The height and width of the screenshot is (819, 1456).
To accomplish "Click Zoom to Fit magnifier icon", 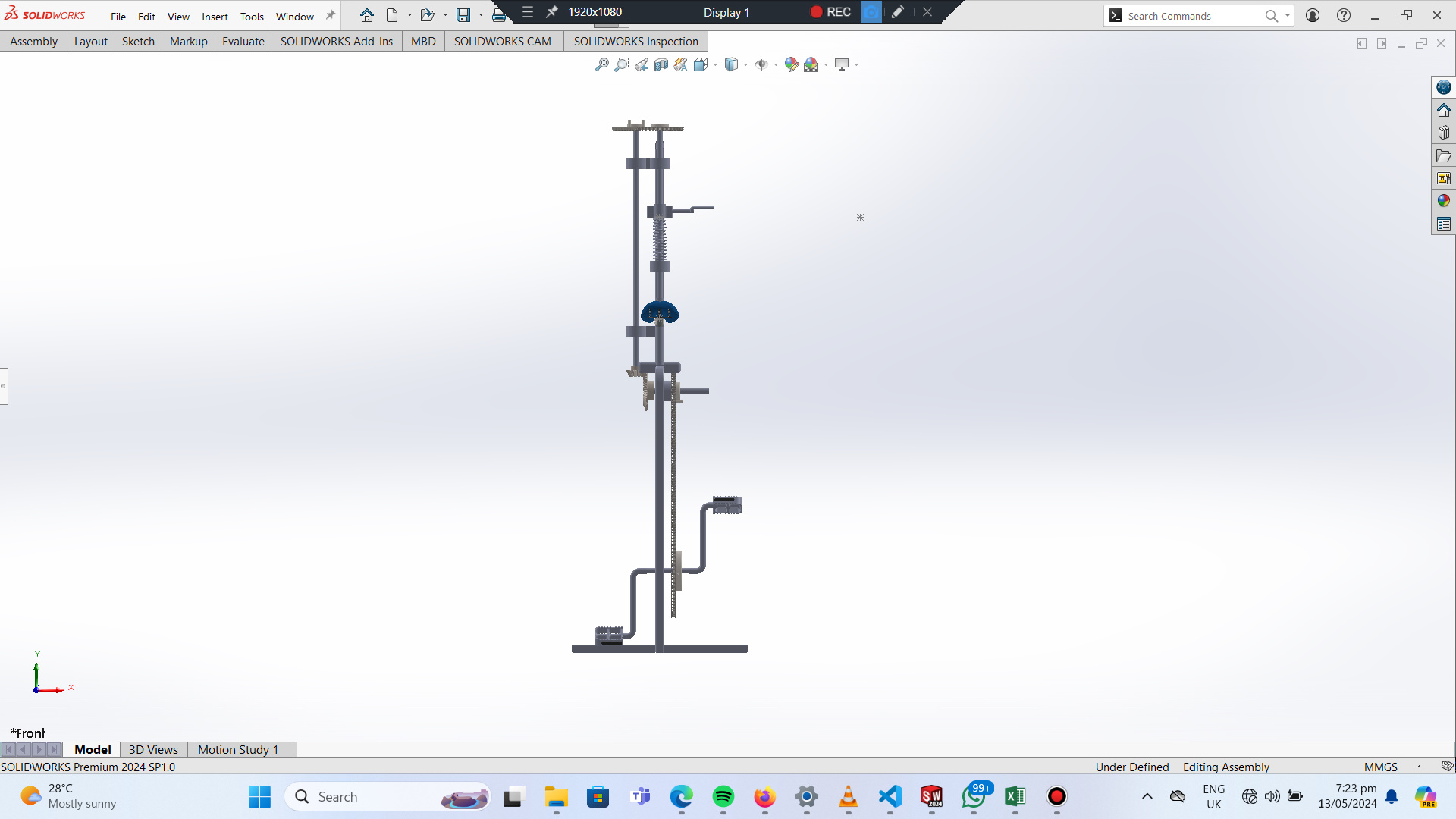I will click(x=601, y=64).
